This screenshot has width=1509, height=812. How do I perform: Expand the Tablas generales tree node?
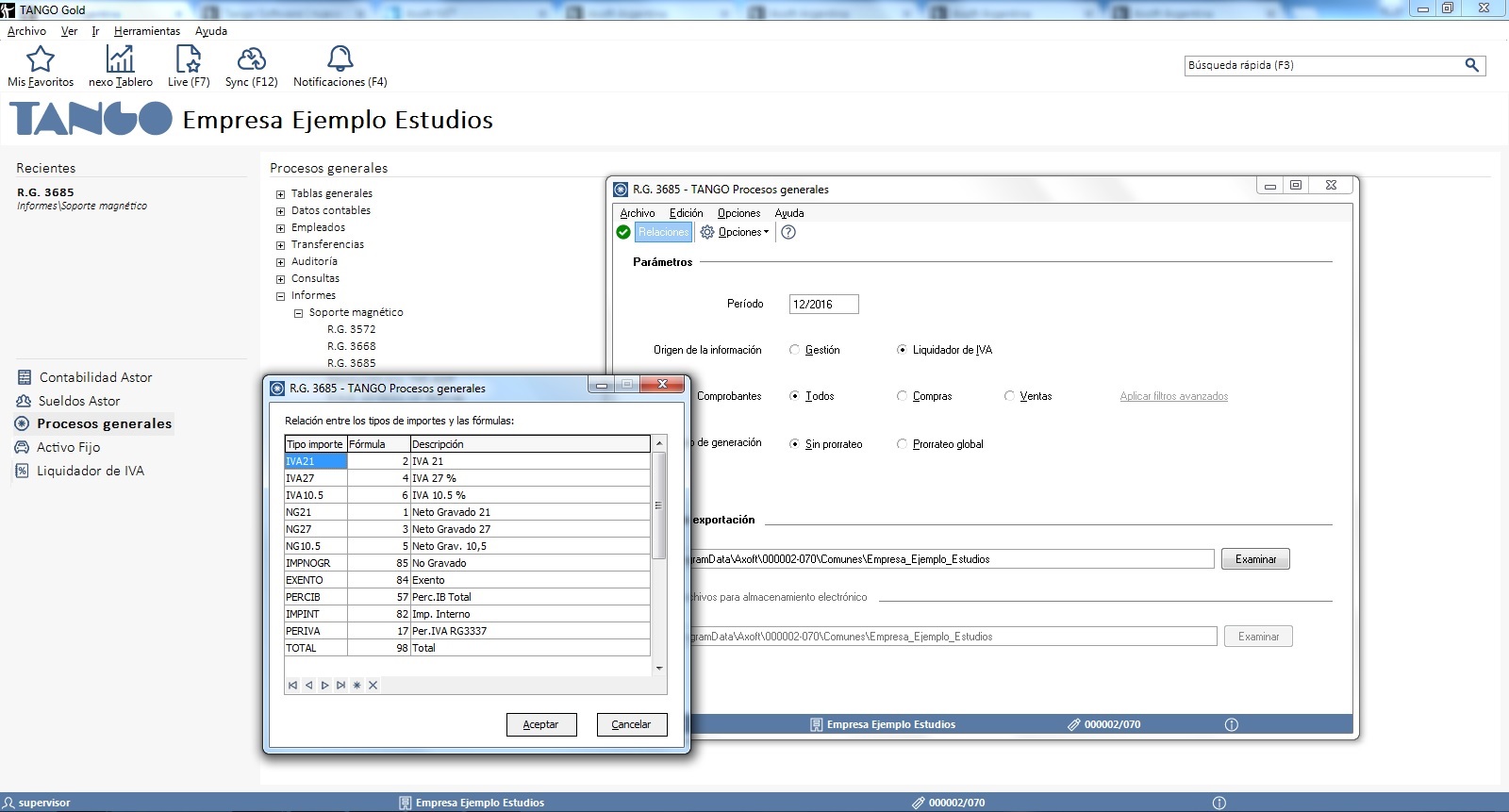tap(280, 194)
